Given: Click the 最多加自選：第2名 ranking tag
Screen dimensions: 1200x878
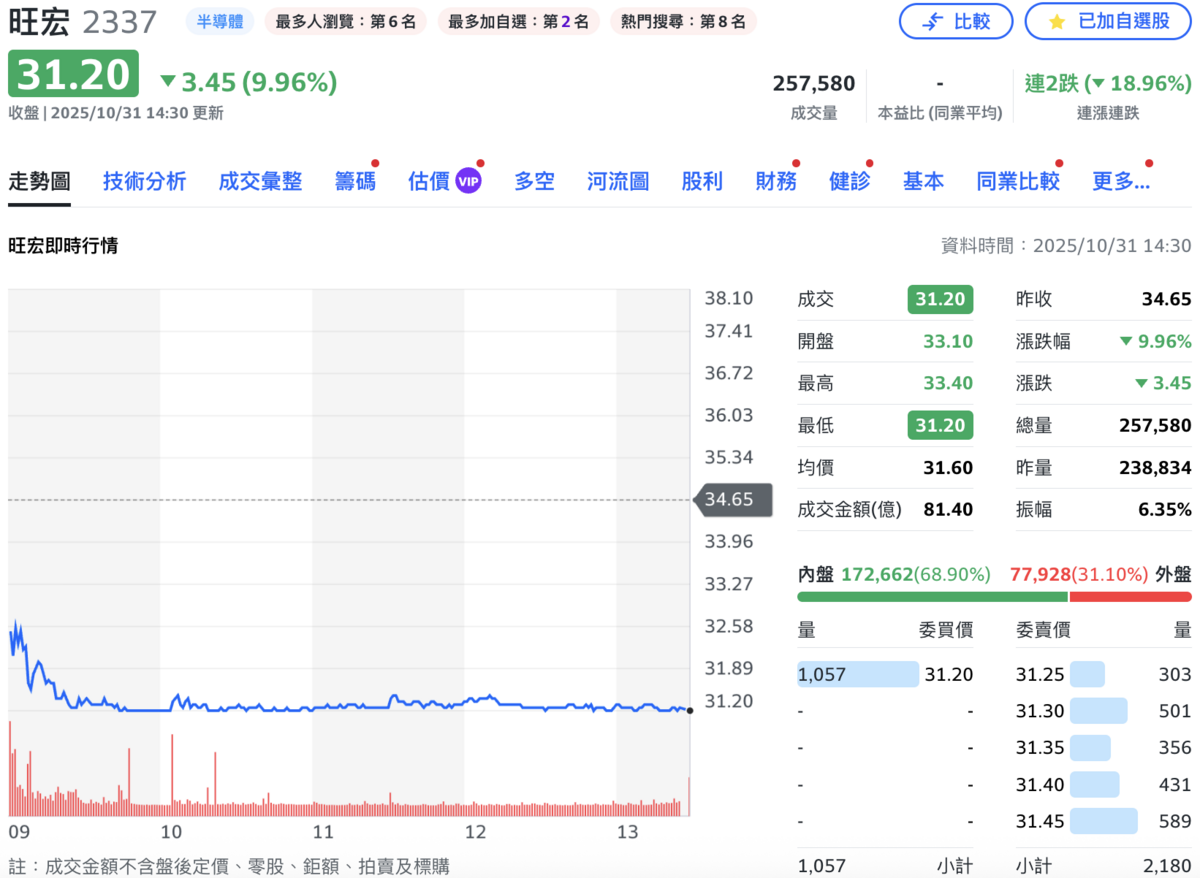Looking at the screenshot, I should coord(519,21).
